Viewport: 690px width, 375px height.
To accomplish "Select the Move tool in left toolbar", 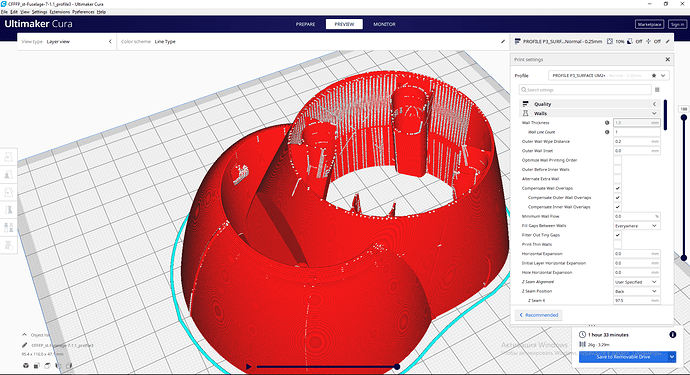I will (8, 157).
